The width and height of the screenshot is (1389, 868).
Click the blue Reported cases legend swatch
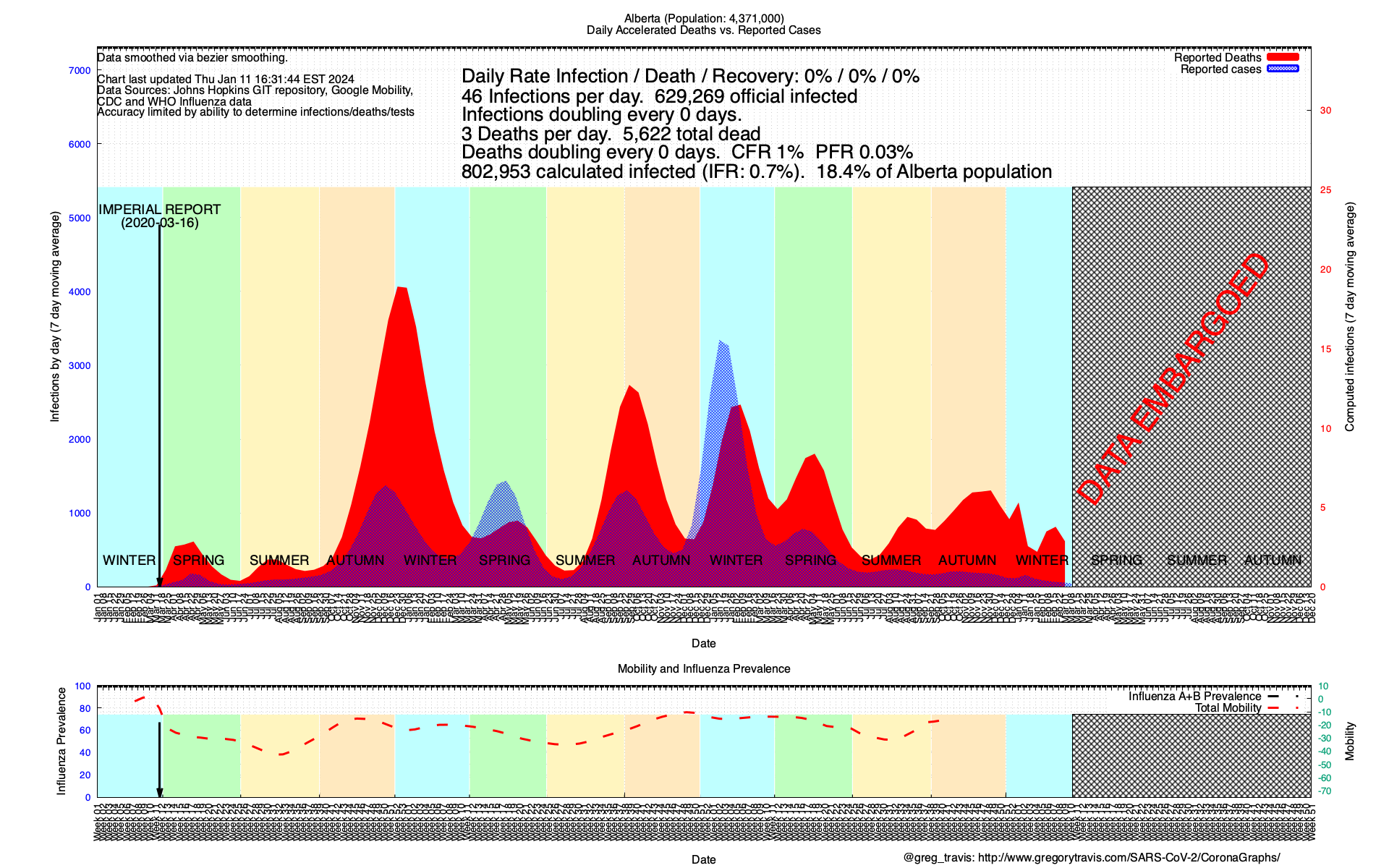(1283, 69)
